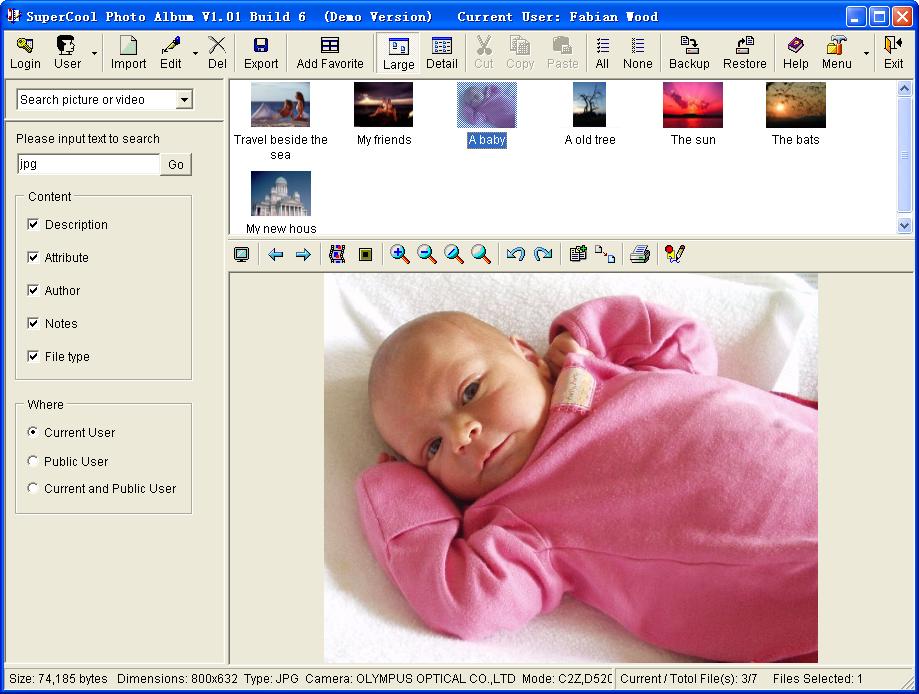Screen dimensions: 919x694
Task: Toggle the File type checkbox
Action: [x=34, y=357]
